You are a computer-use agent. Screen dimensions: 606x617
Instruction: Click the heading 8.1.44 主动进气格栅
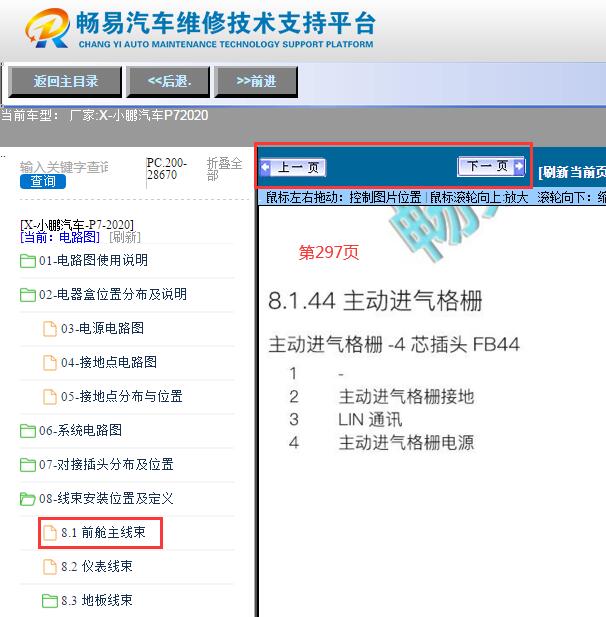[x=375, y=301]
